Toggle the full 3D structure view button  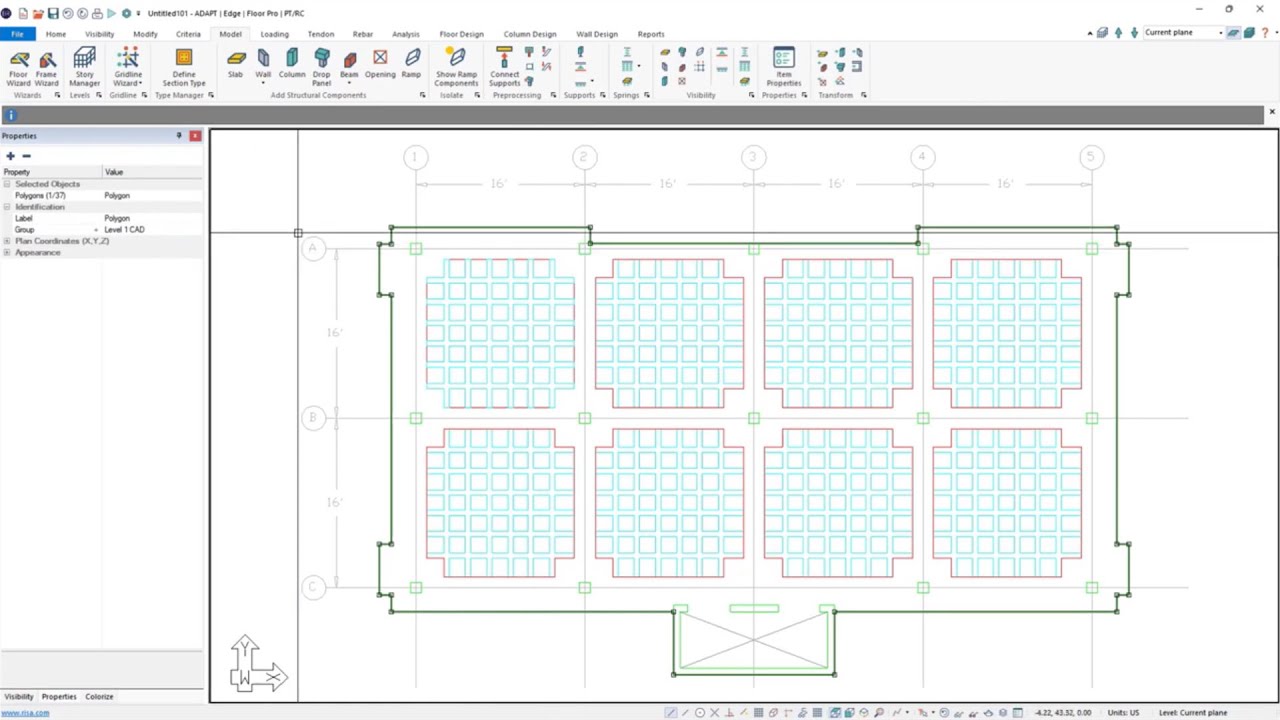coord(1249,33)
